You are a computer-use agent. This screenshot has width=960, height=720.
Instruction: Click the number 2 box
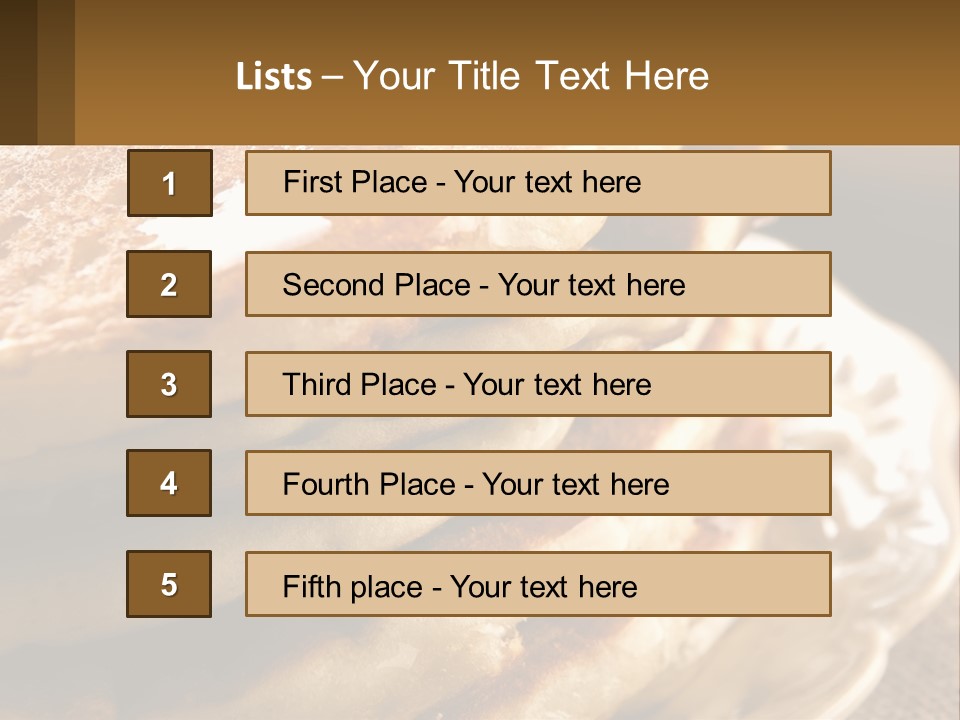coord(169,284)
